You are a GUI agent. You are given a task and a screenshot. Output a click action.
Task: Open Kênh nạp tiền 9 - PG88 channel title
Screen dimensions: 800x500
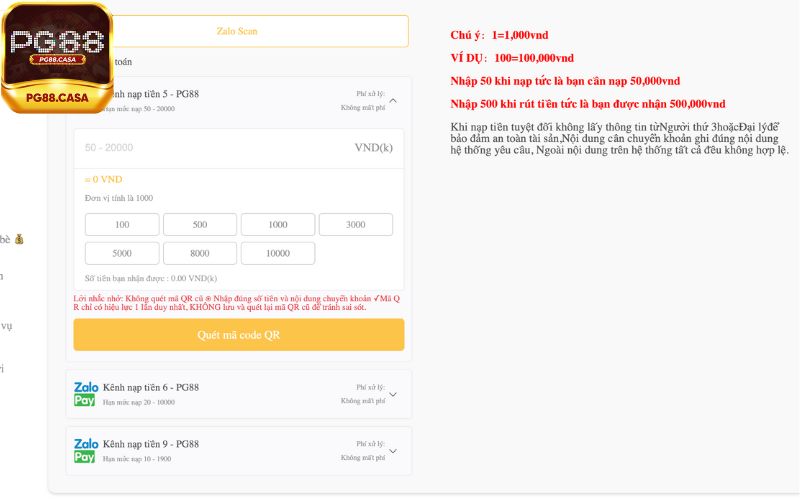click(151, 444)
